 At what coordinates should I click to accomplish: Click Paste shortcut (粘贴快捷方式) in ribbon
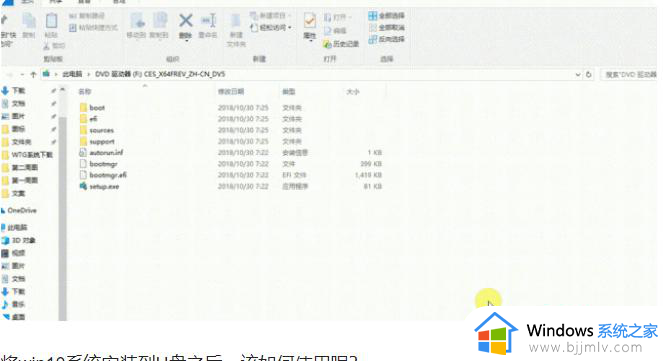pos(93,28)
